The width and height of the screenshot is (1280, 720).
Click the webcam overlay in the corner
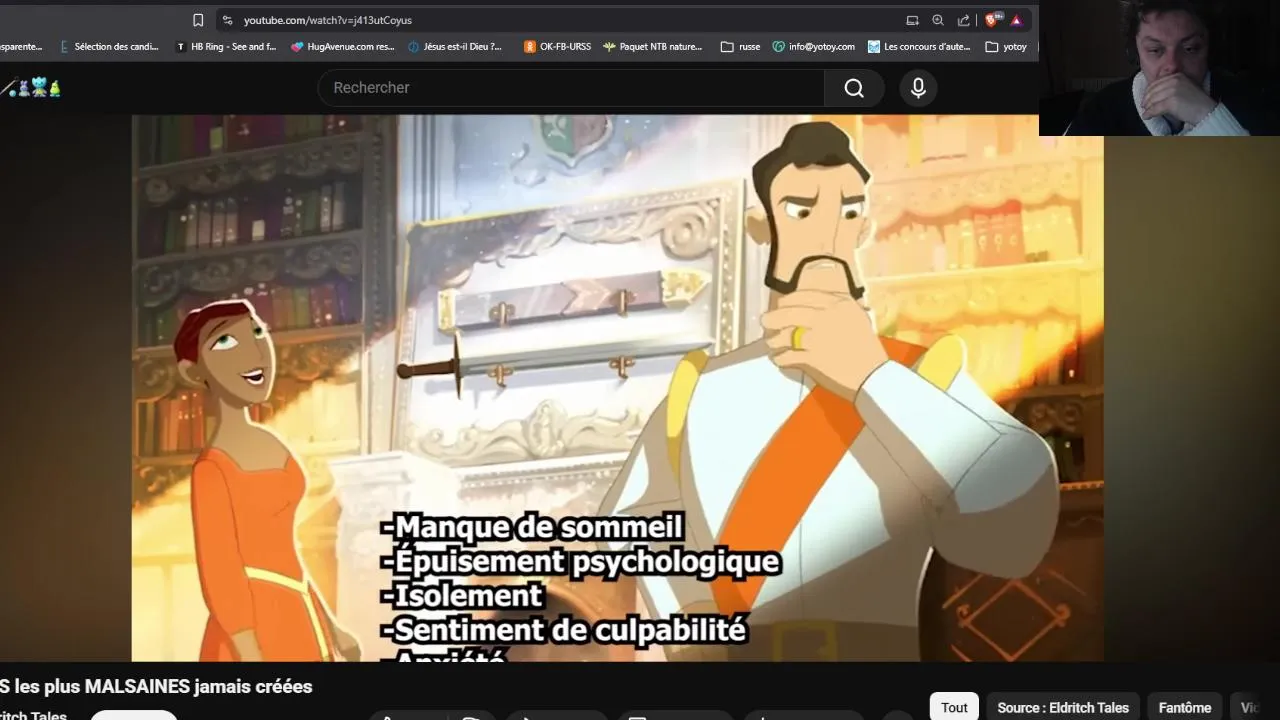coord(1159,68)
